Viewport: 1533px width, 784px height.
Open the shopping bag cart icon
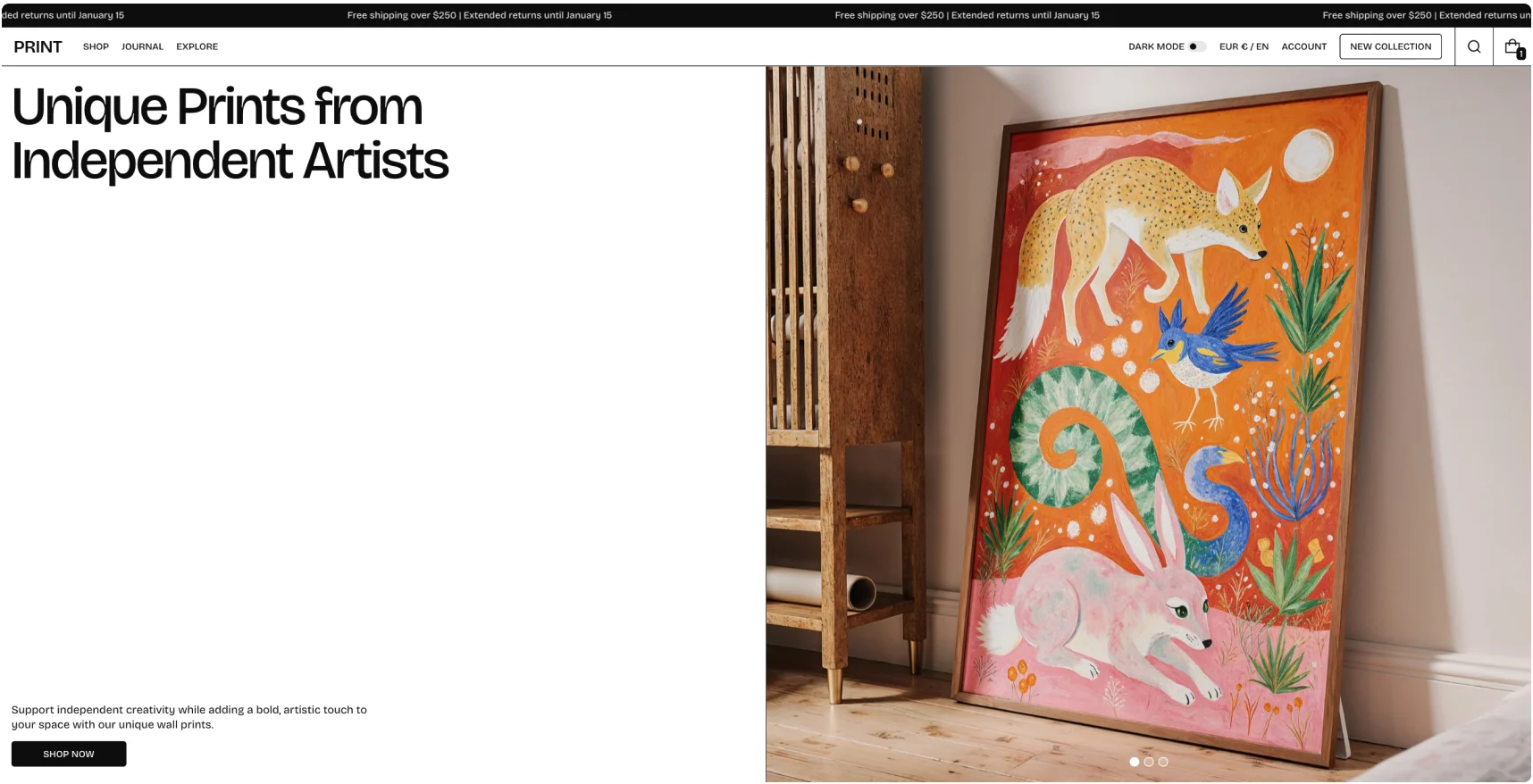(x=1512, y=46)
